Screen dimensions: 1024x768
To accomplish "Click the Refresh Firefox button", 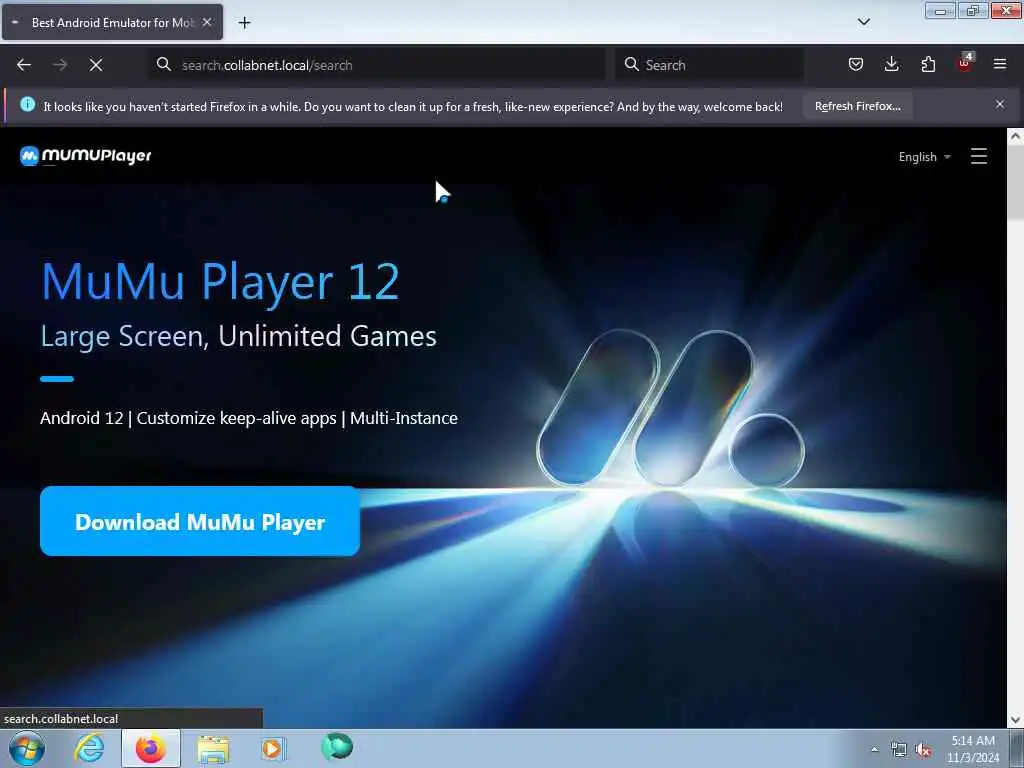I will (857, 106).
